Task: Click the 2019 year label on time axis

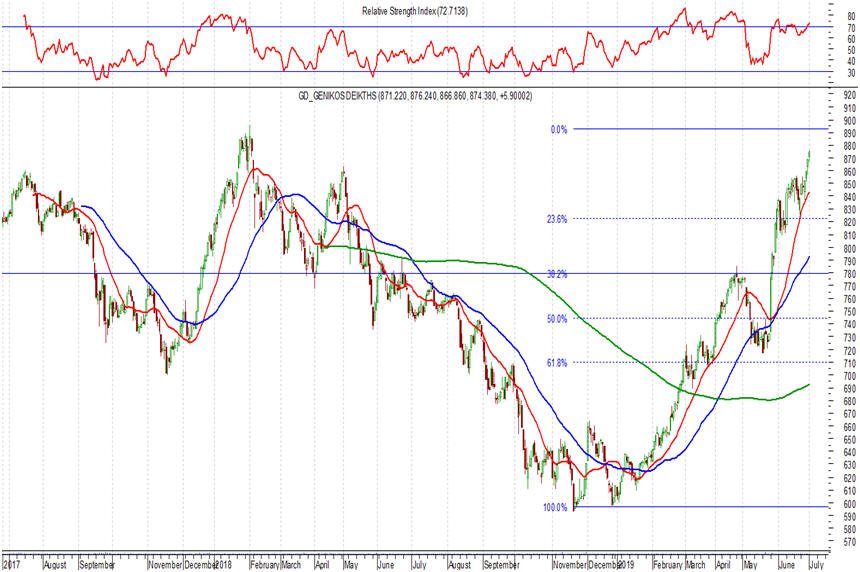Action: pyautogui.click(x=626, y=564)
